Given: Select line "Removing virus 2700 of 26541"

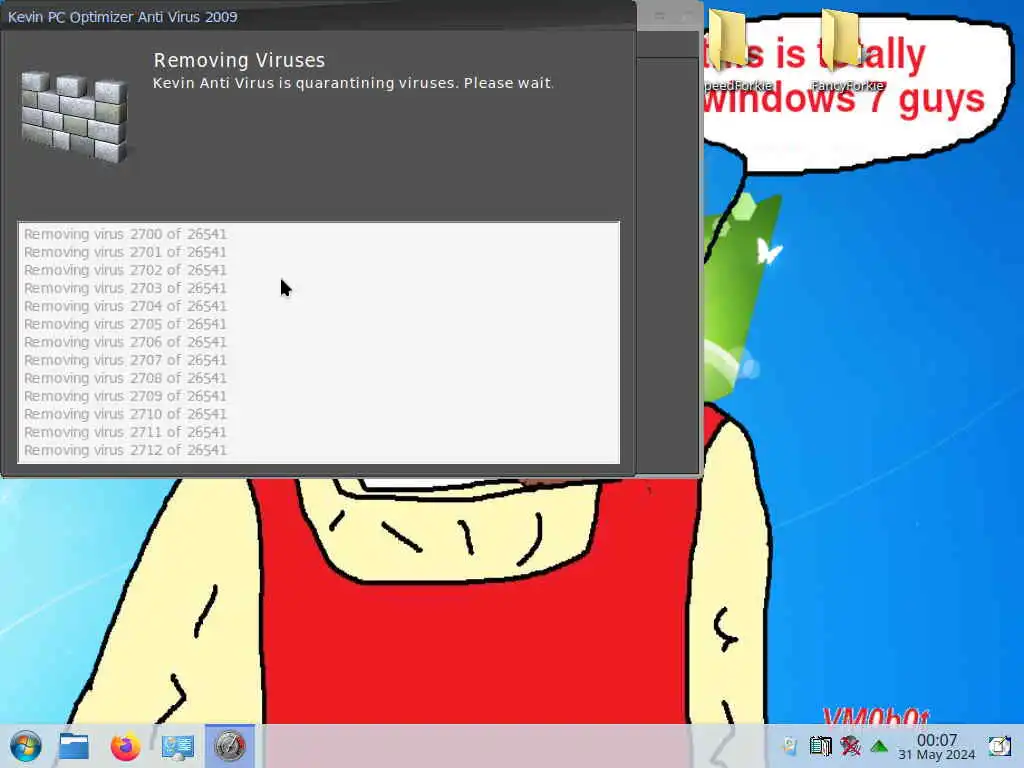Looking at the screenshot, I should pyautogui.click(x=125, y=234).
